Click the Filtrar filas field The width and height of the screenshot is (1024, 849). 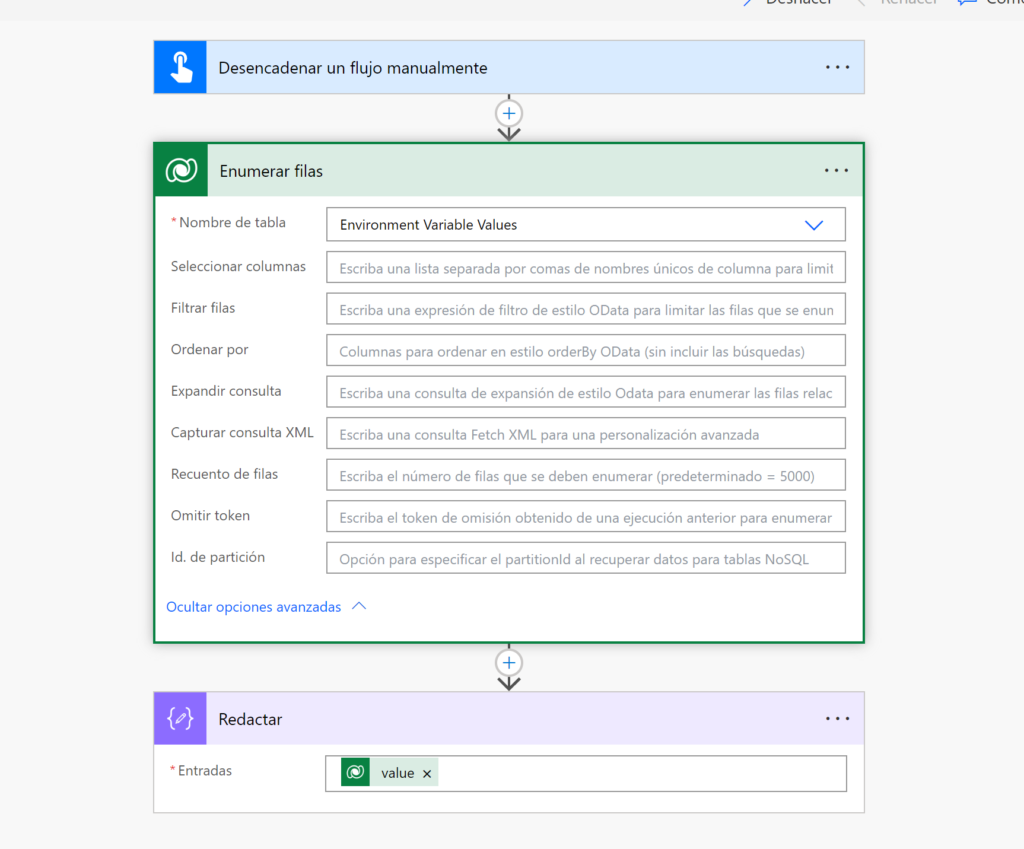pos(586,310)
